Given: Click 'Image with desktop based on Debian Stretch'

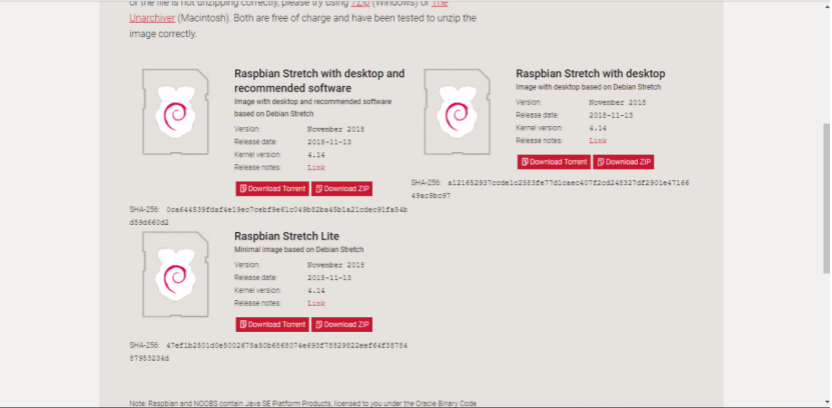Looking at the screenshot, I should click(588, 87).
